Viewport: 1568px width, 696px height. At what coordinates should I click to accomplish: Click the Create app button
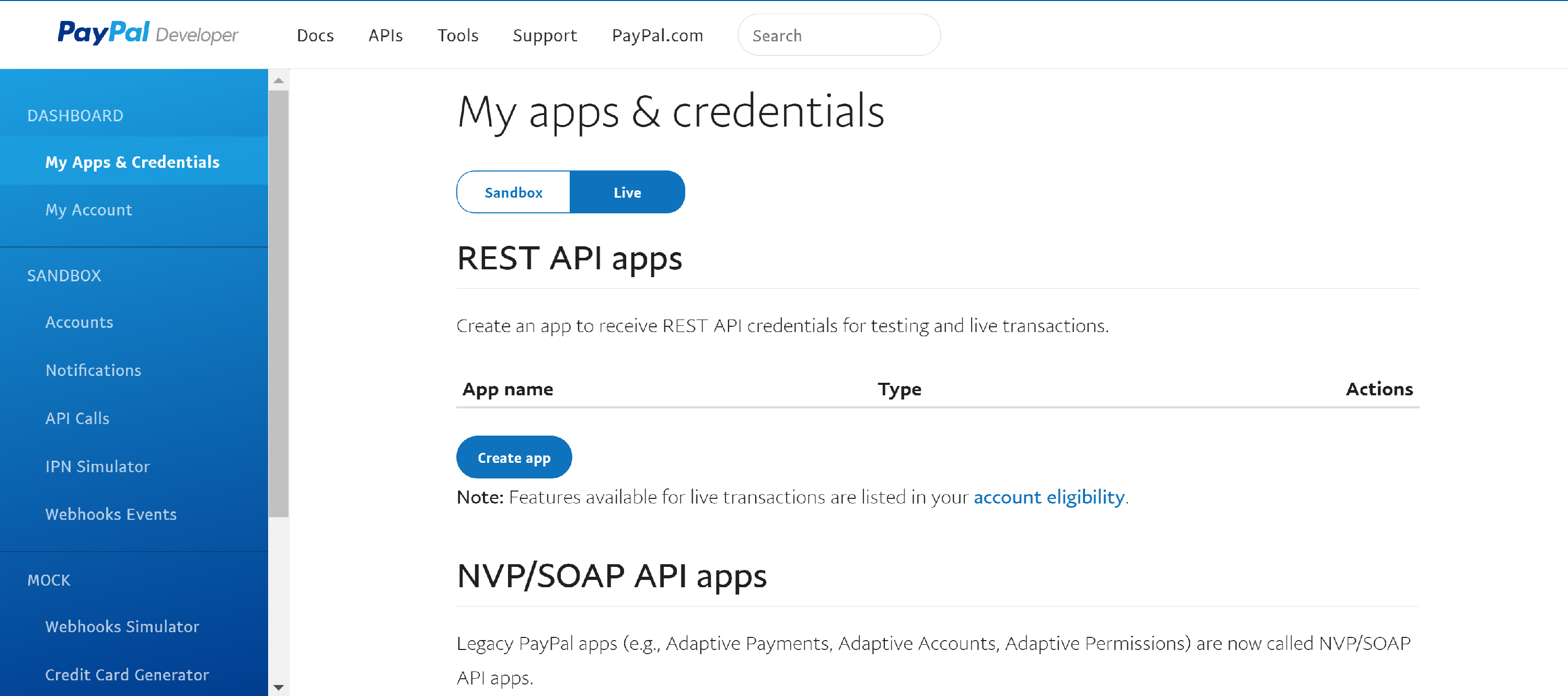513,457
